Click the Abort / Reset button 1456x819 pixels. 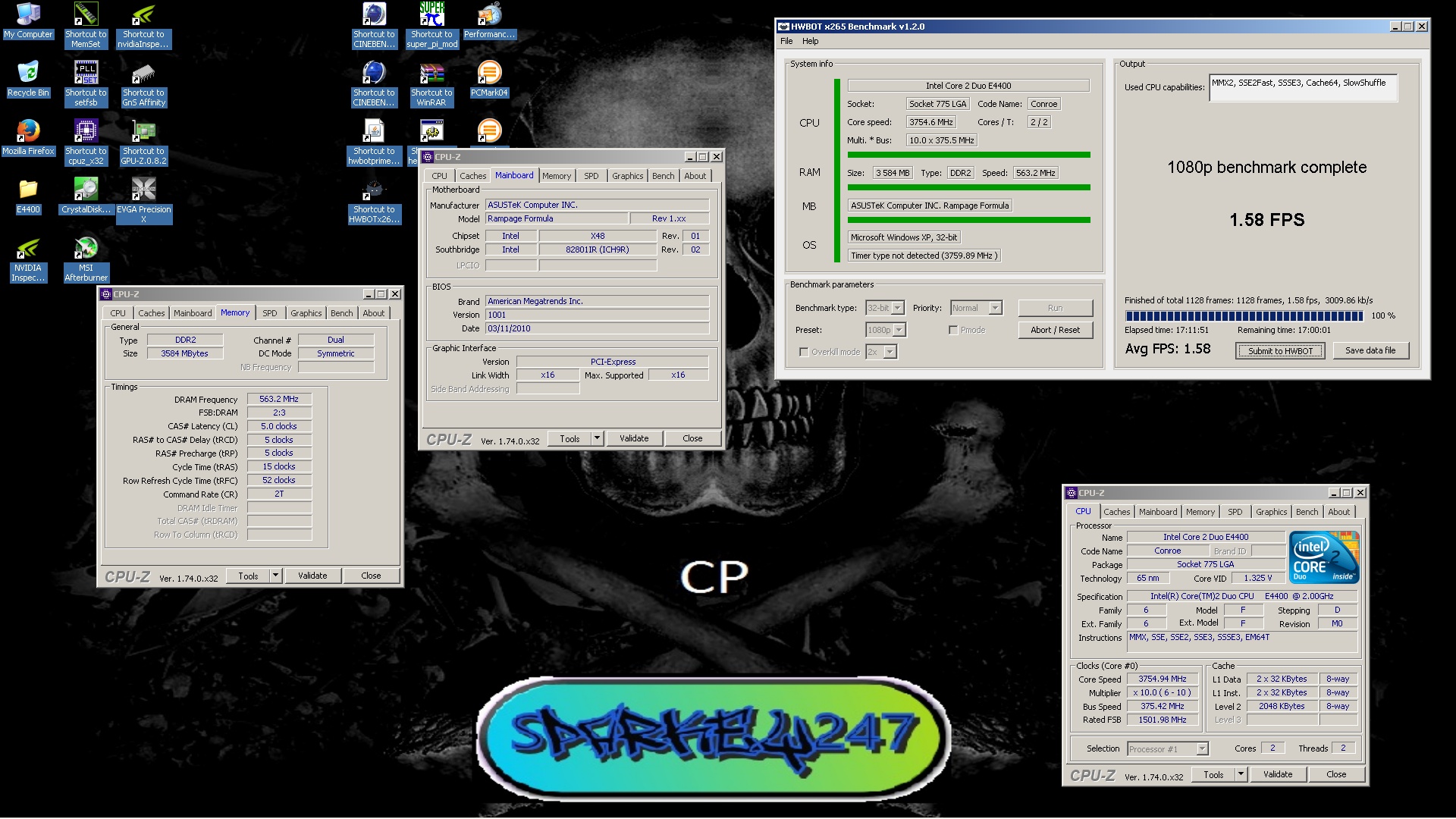point(1056,330)
